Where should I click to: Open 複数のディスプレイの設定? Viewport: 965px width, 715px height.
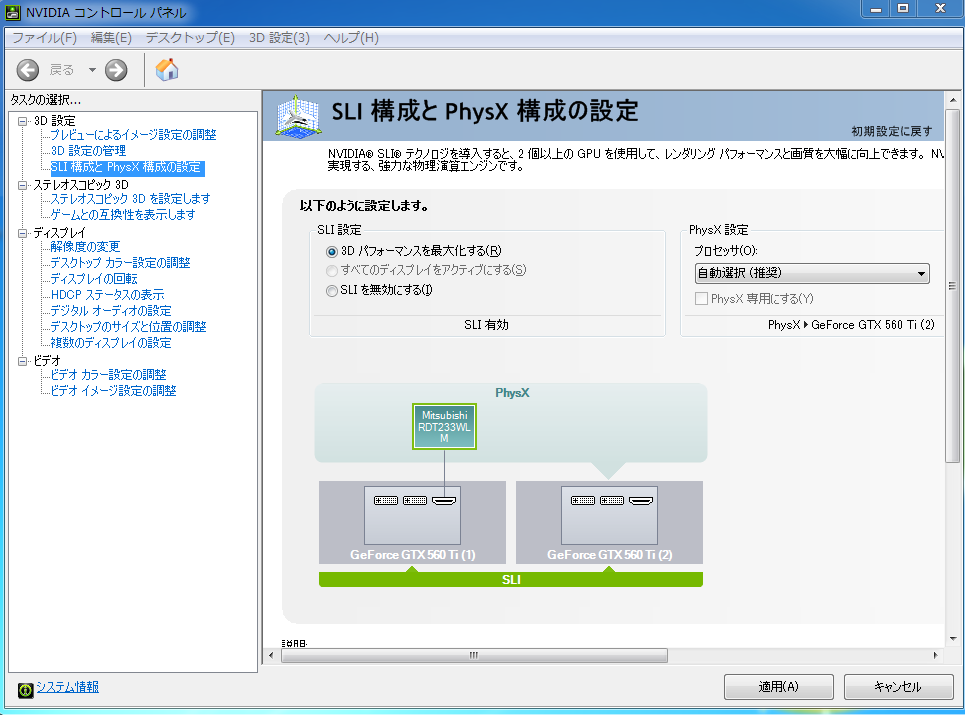111,343
